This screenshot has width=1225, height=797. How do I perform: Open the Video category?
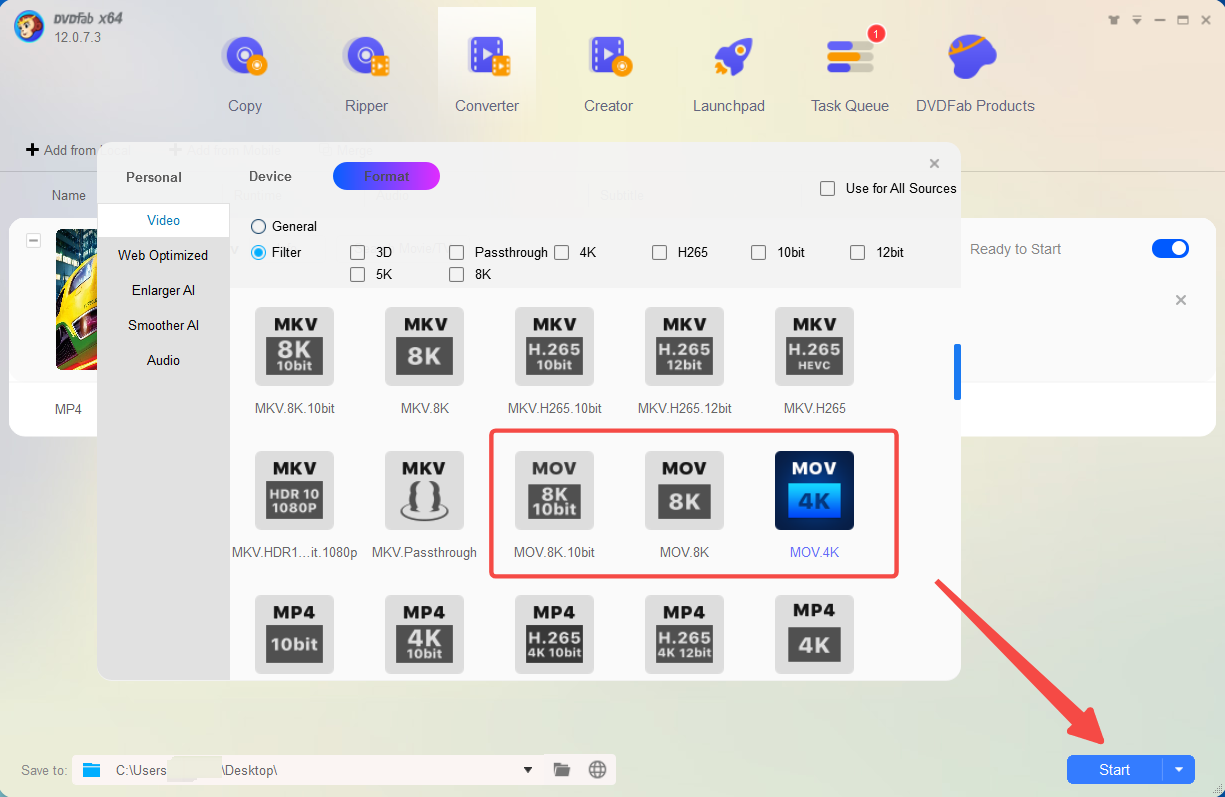point(163,220)
